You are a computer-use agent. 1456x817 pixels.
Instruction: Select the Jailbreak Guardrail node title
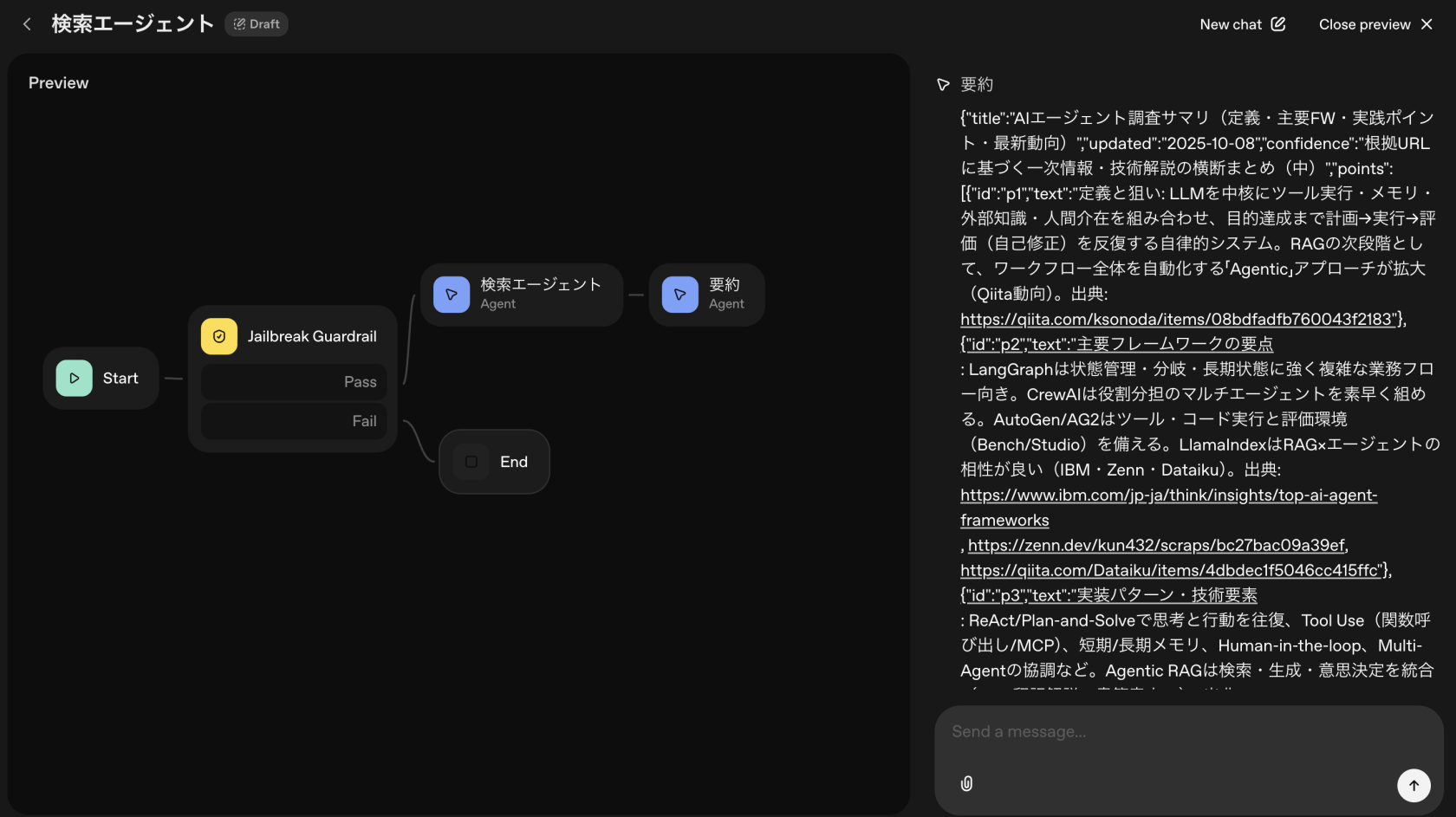coord(312,336)
